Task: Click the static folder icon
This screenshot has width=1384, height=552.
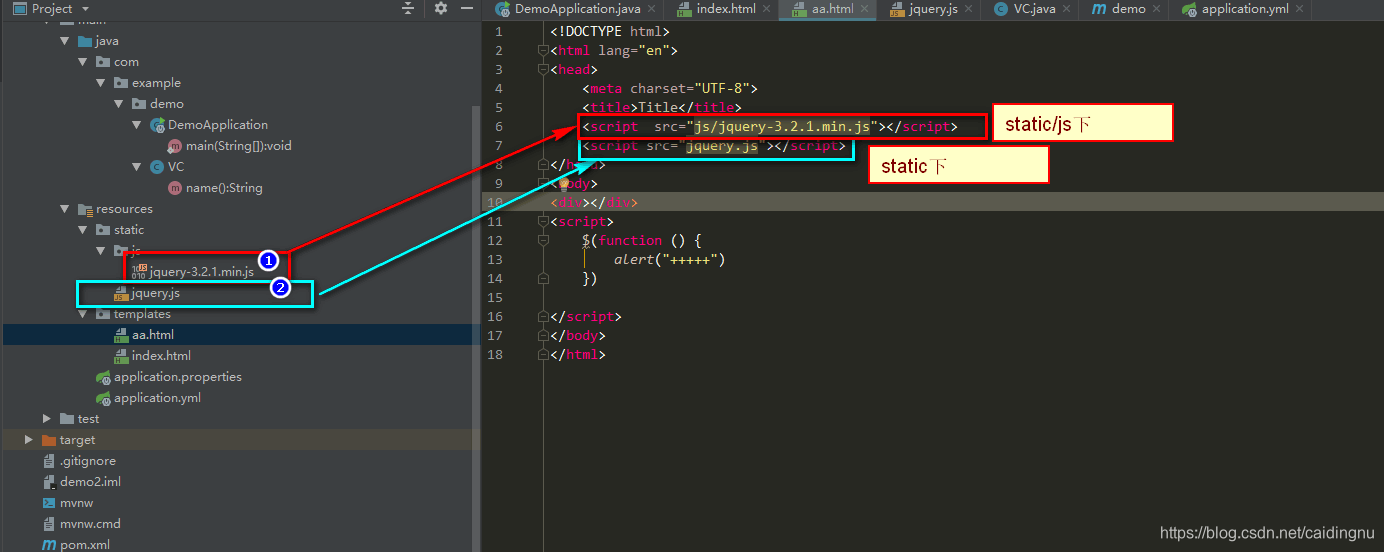Action: point(103,230)
